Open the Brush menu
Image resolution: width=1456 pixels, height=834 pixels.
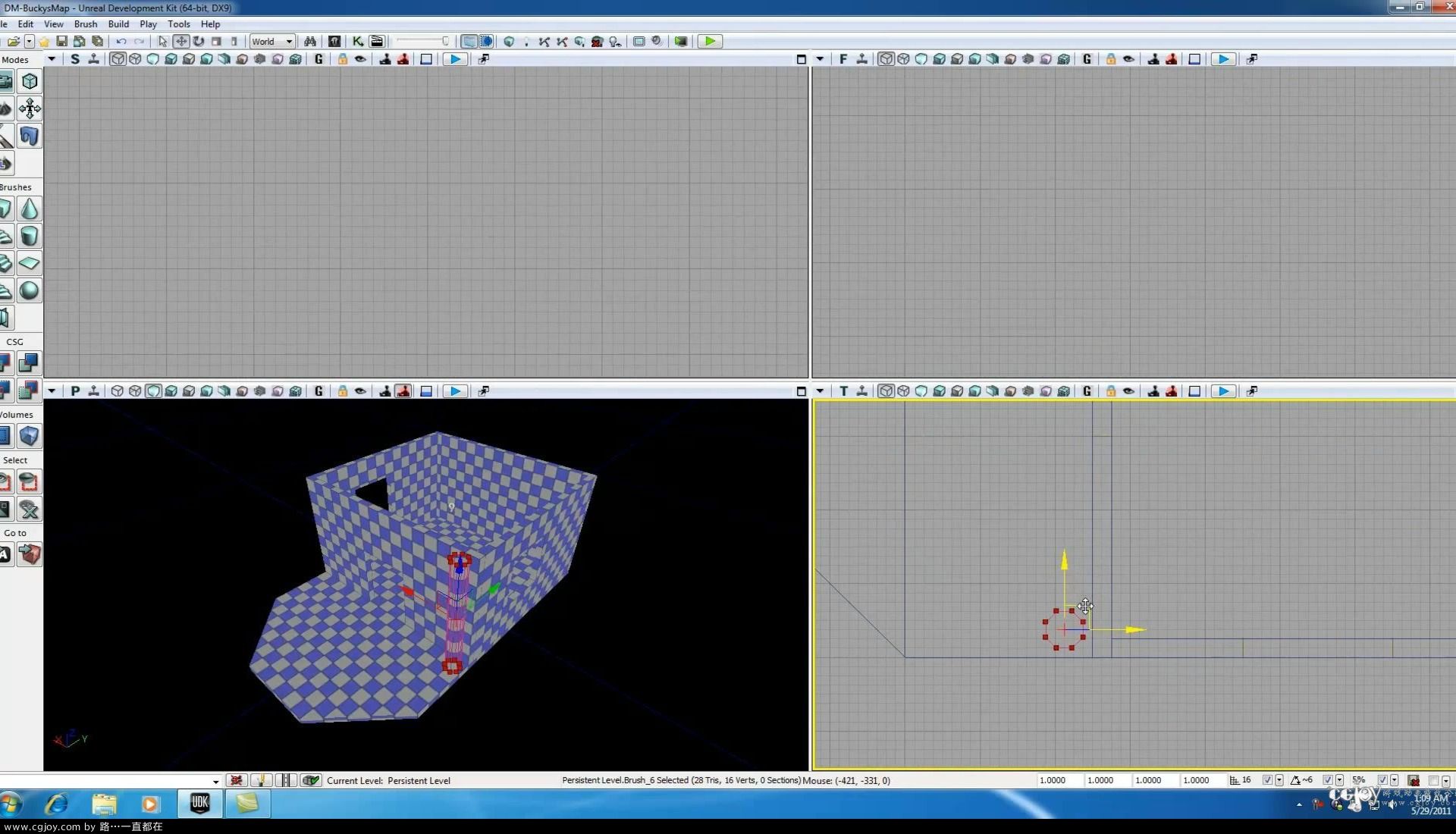pyautogui.click(x=86, y=24)
